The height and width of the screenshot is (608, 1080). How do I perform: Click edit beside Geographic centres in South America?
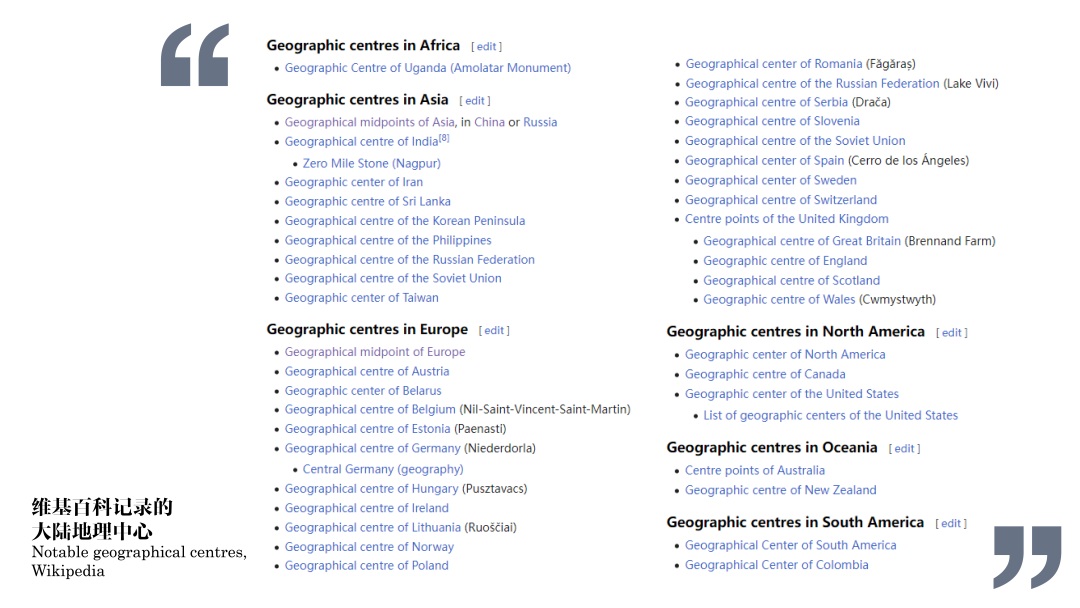[x=951, y=524]
